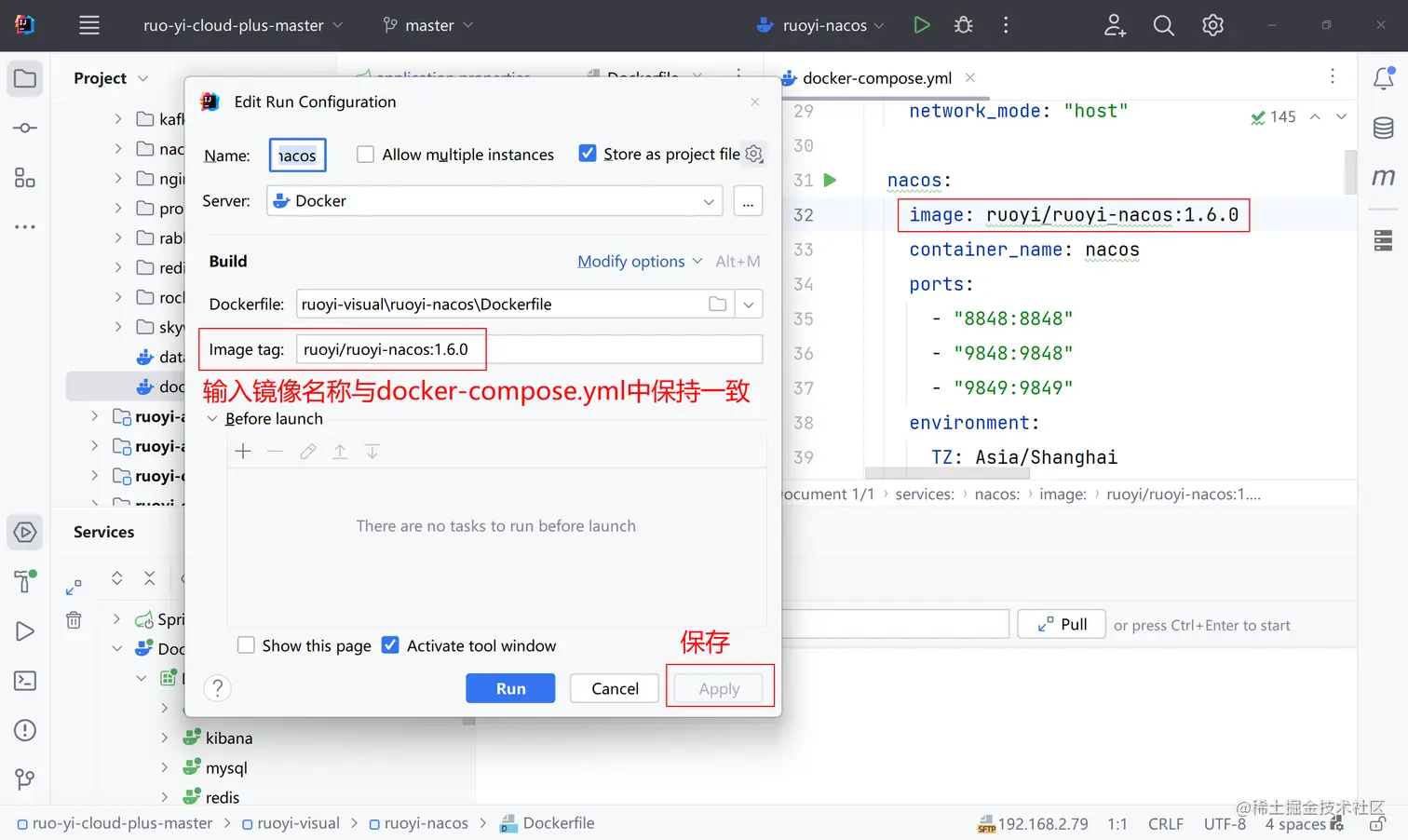Screen dimensions: 1408x840
Task: Click SFTP host 192.168.2.79
Action: 1033,824
